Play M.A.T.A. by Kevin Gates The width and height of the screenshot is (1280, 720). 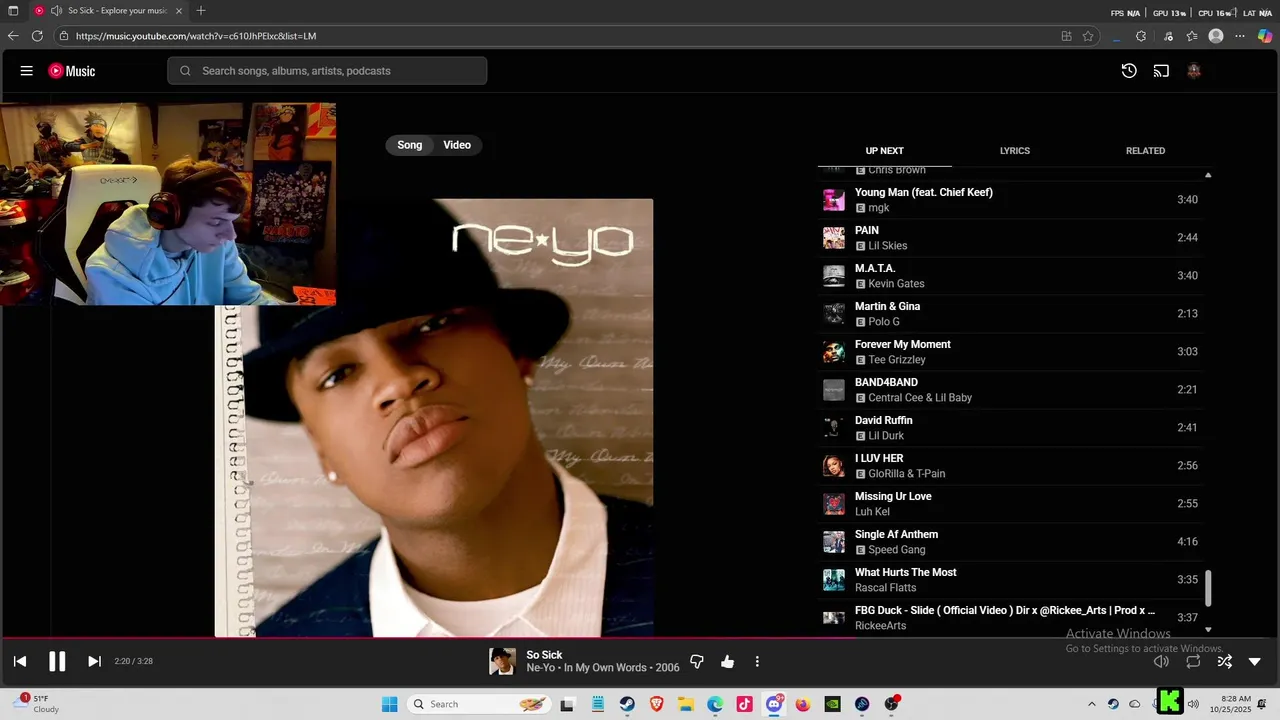click(1010, 276)
